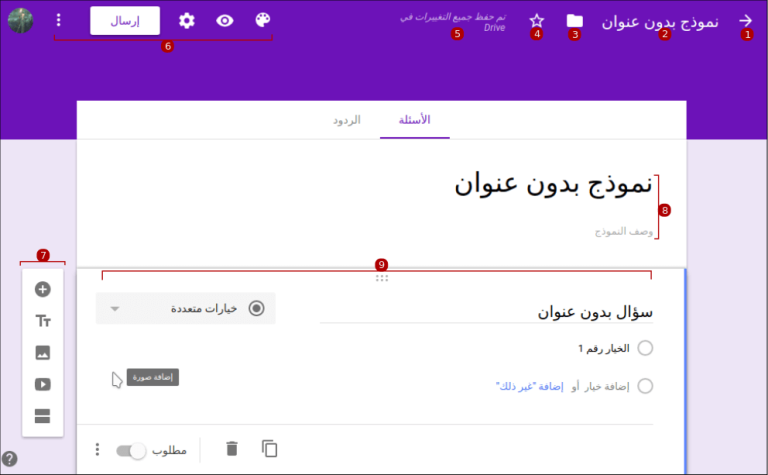Image resolution: width=768 pixels, height=475 pixels.
Task: Switch to the الردود responses tab
Action: click(346, 120)
